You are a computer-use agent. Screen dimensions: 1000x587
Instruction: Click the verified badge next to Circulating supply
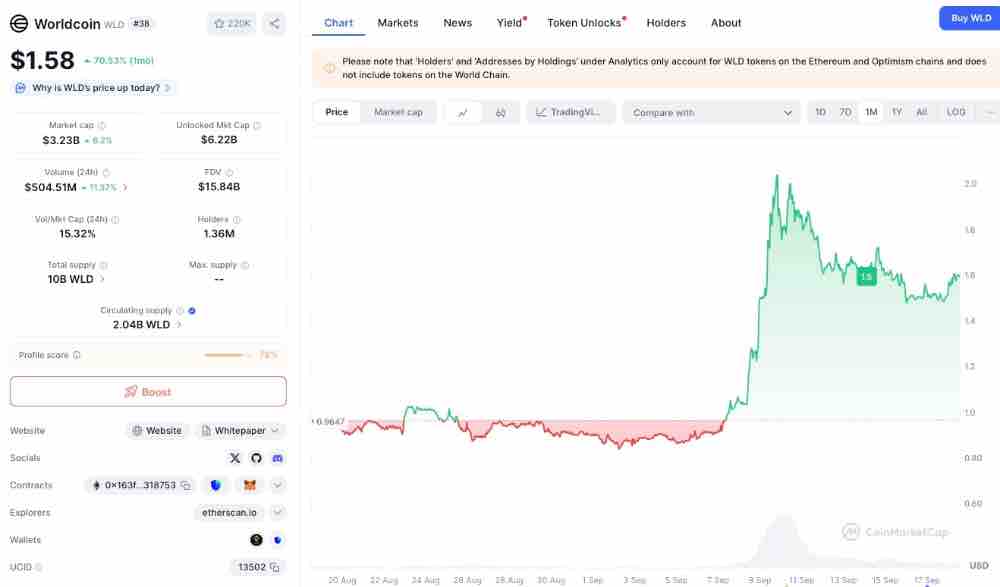pos(192,311)
